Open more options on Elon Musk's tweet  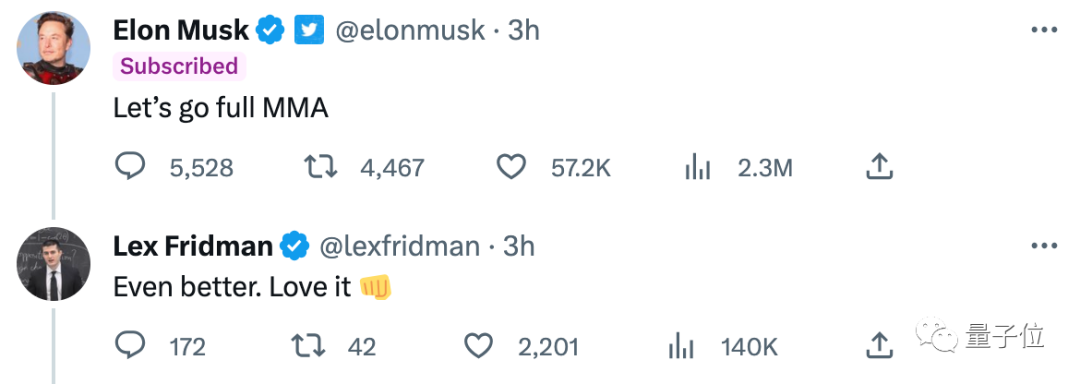coord(1043,30)
